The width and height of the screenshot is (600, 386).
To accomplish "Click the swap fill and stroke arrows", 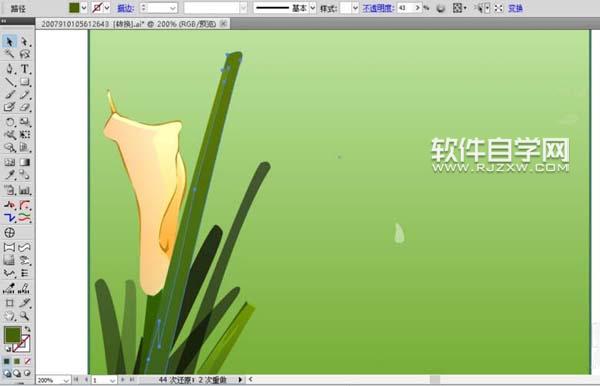I will coord(27,329).
